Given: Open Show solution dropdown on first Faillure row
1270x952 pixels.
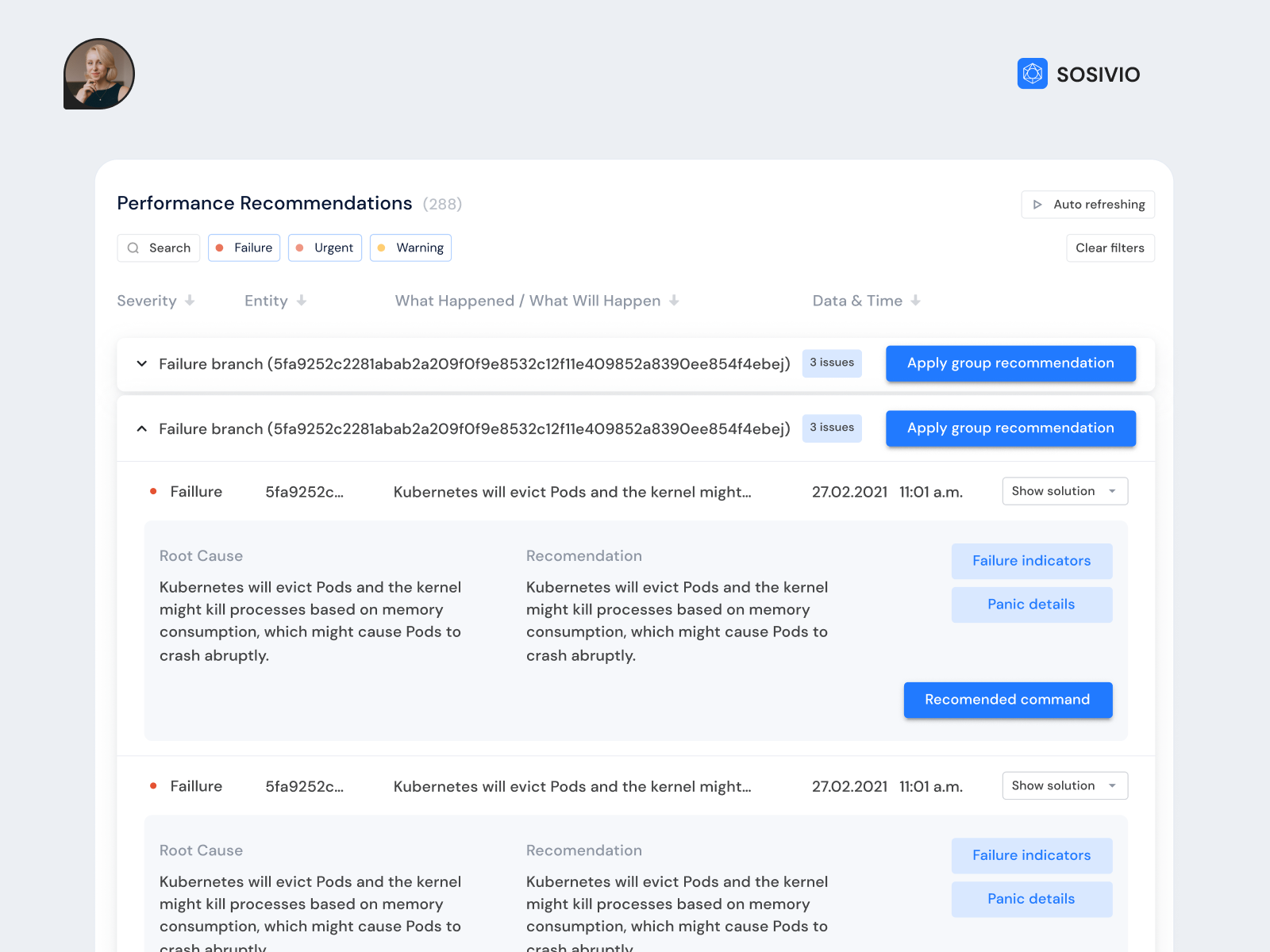Looking at the screenshot, I should point(1065,491).
